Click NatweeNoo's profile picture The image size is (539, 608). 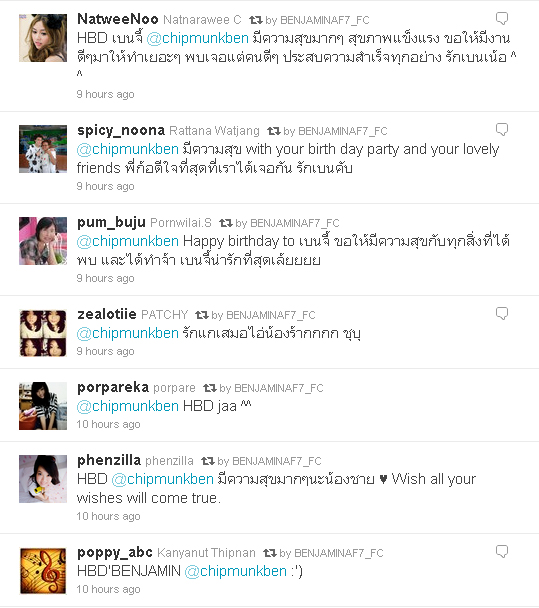pyautogui.click(x=43, y=38)
